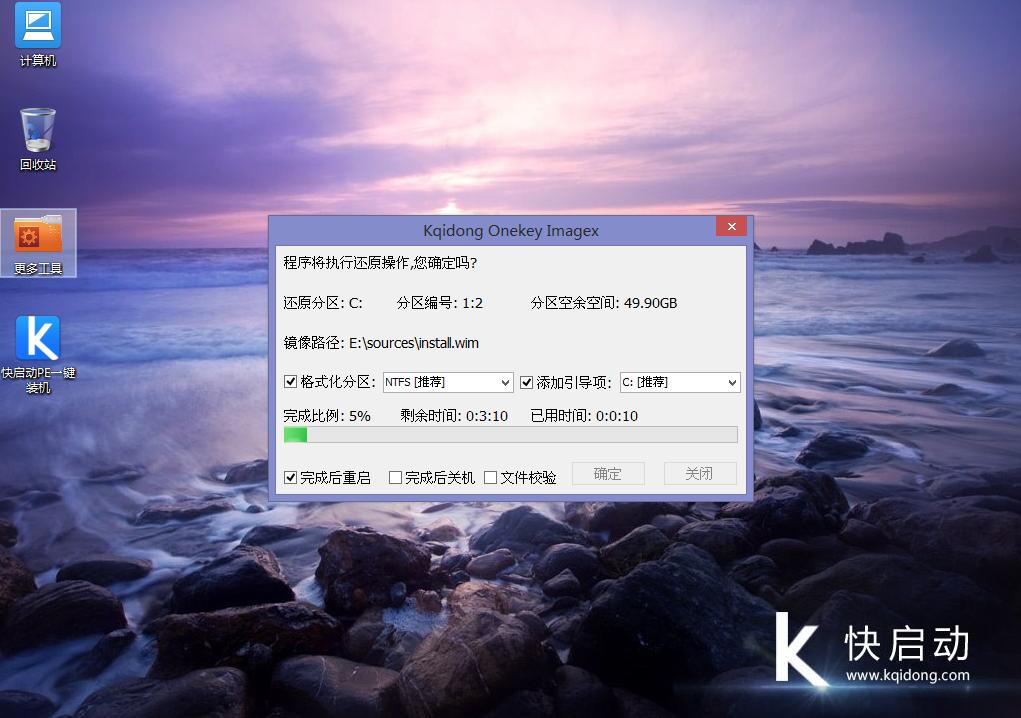Click the 关闭 close button

(700, 473)
